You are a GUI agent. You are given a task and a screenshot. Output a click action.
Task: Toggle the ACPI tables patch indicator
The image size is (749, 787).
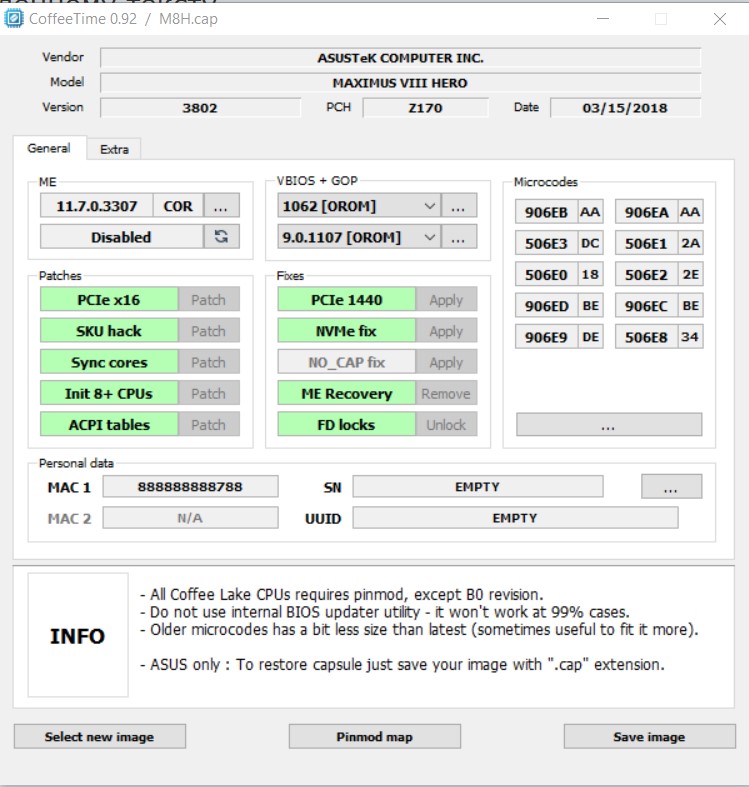point(109,425)
